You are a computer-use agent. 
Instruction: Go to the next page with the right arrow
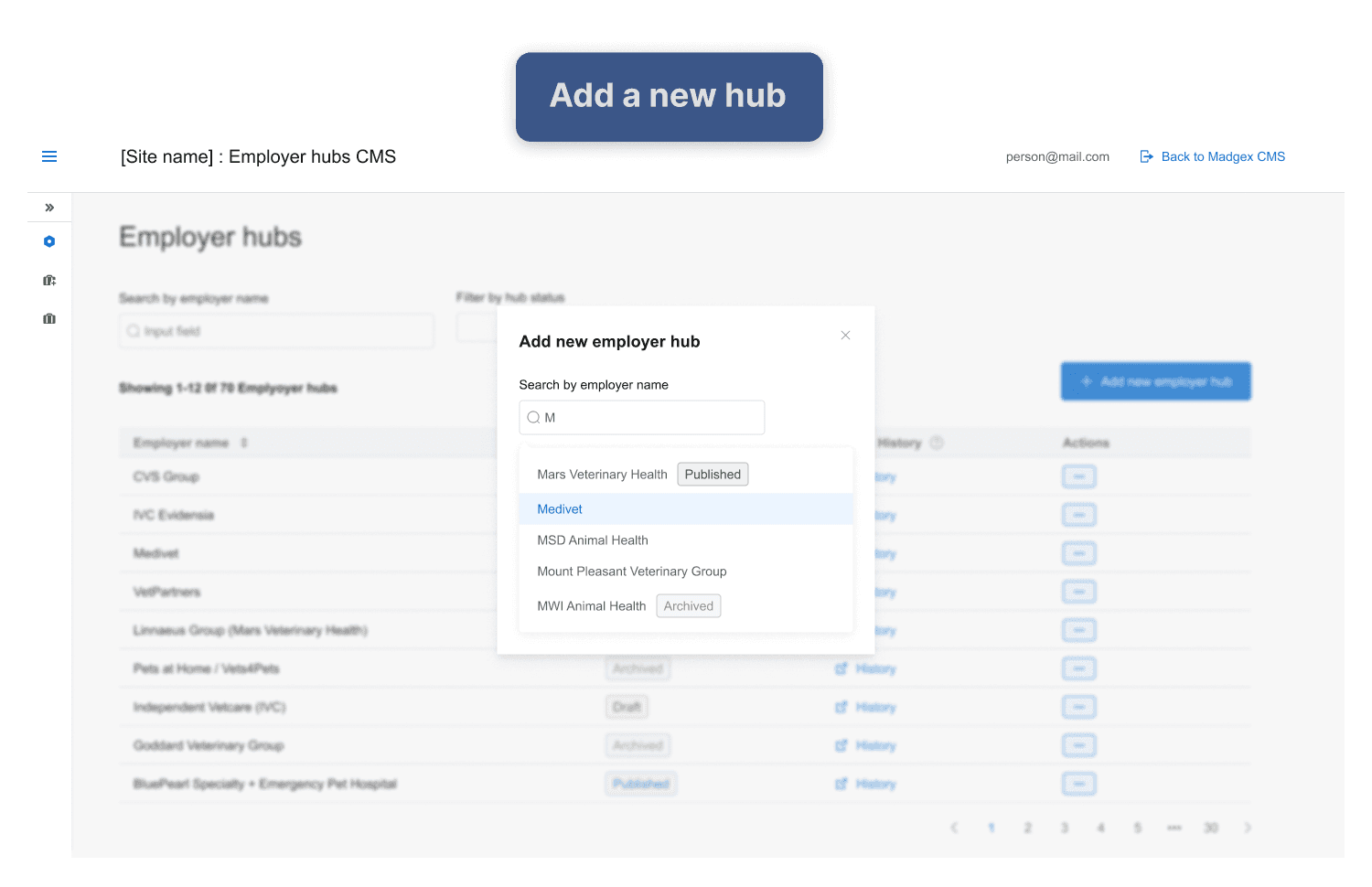1248,828
